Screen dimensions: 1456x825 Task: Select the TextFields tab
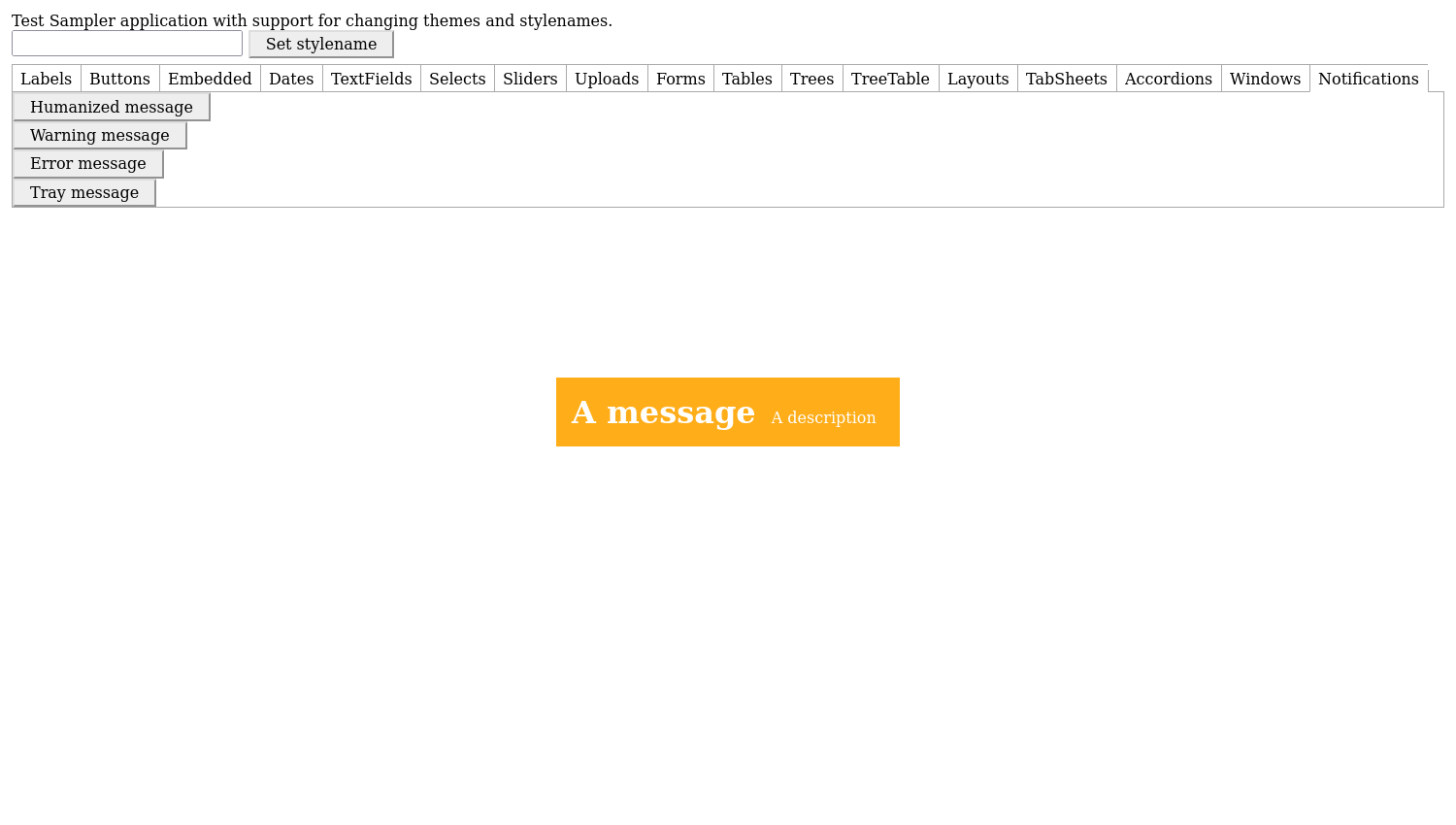coord(372,79)
